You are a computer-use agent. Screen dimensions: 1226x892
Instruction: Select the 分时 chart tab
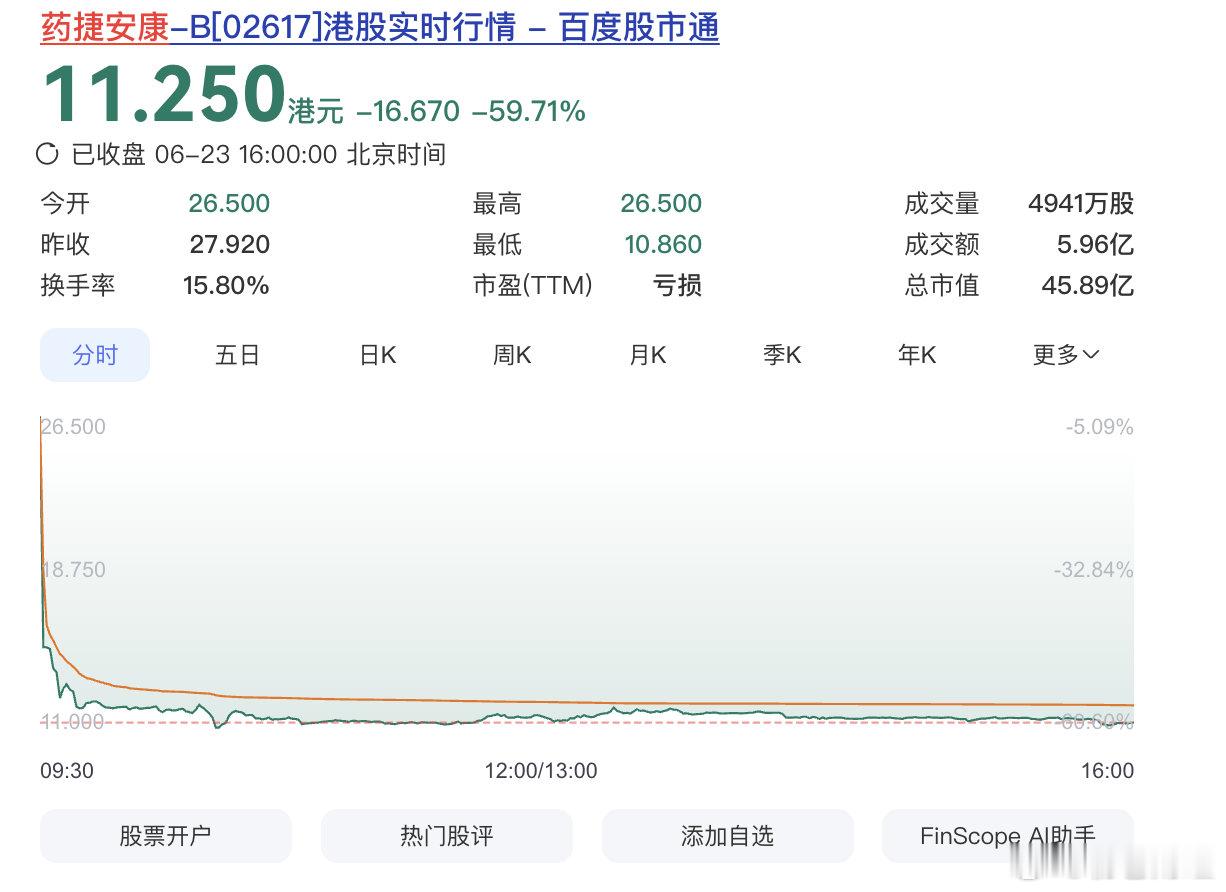tap(95, 355)
